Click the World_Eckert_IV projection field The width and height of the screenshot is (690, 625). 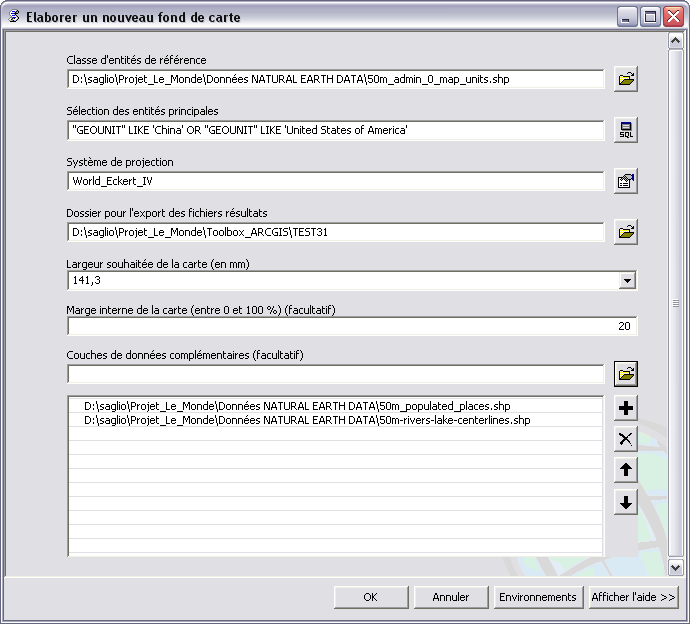click(x=336, y=181)
